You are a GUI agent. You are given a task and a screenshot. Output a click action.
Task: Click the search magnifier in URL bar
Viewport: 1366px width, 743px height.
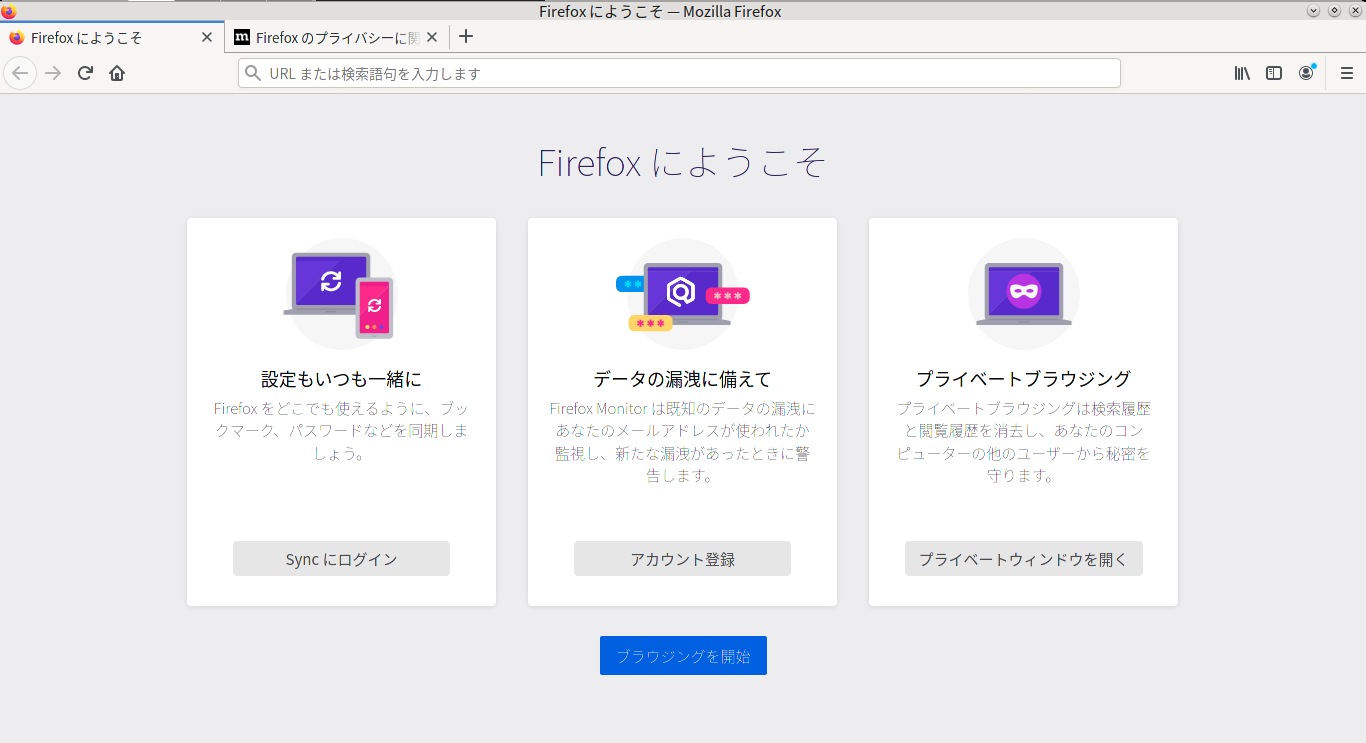(x=253, y=73)
